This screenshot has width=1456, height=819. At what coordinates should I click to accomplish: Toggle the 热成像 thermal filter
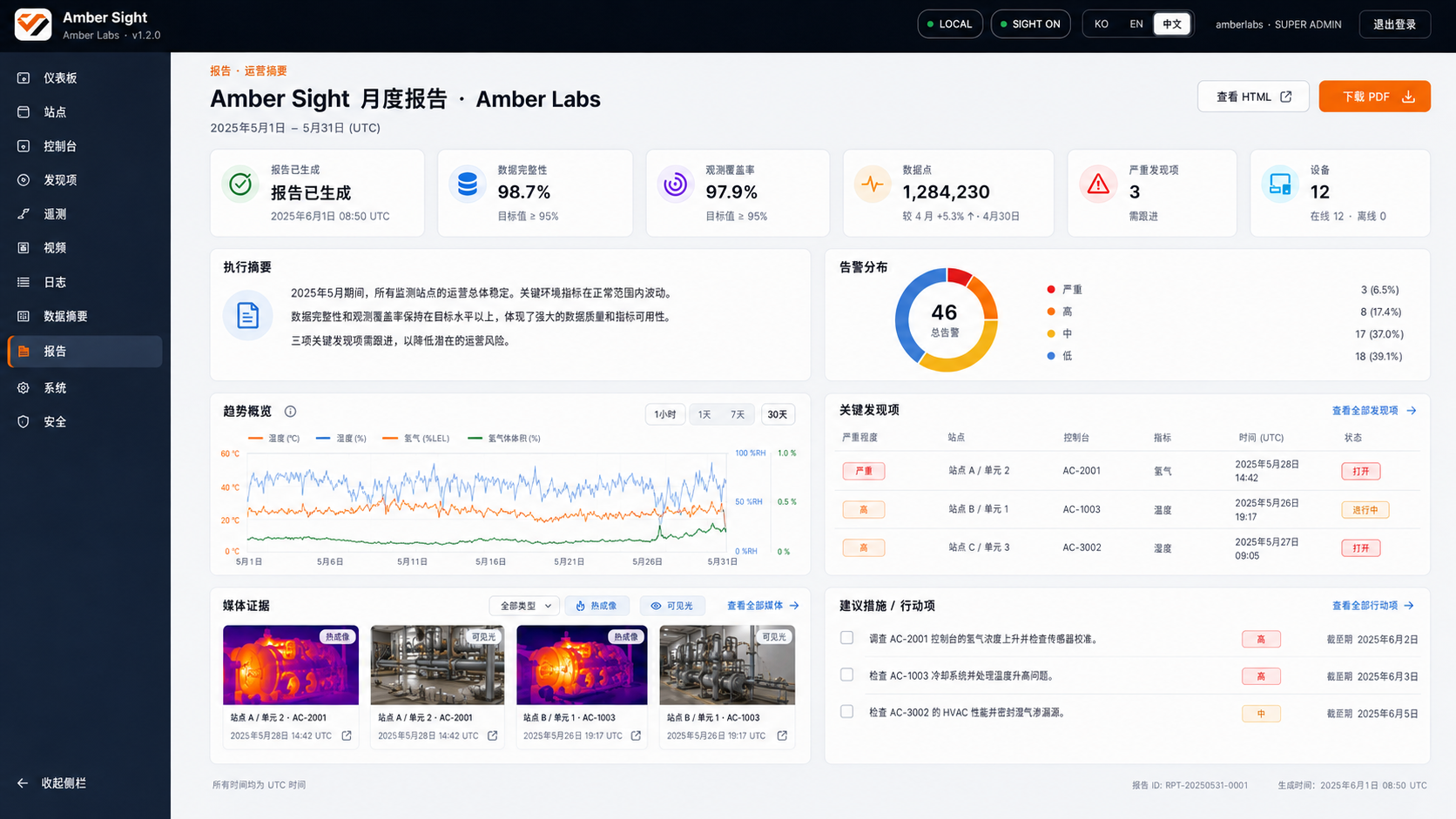pos(597,606)
